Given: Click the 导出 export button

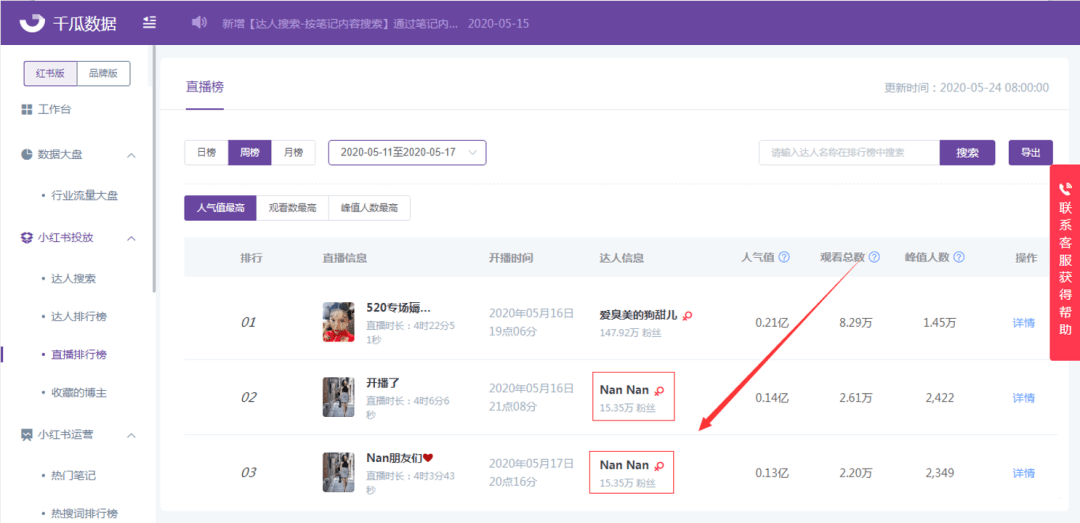Looking at the screenshot, I should [1030, 153].
